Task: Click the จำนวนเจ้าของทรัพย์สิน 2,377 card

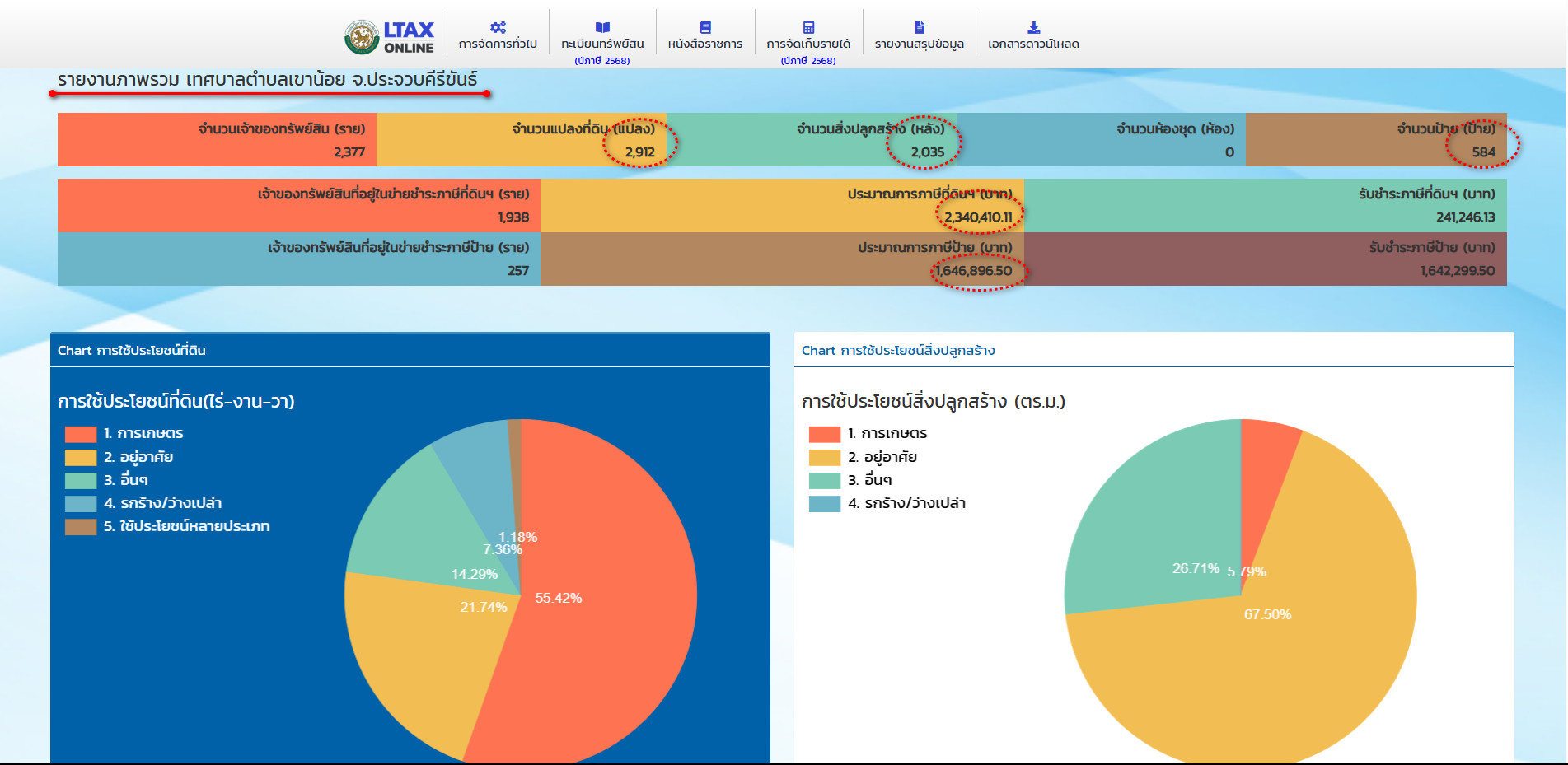Action: point(217,140)
